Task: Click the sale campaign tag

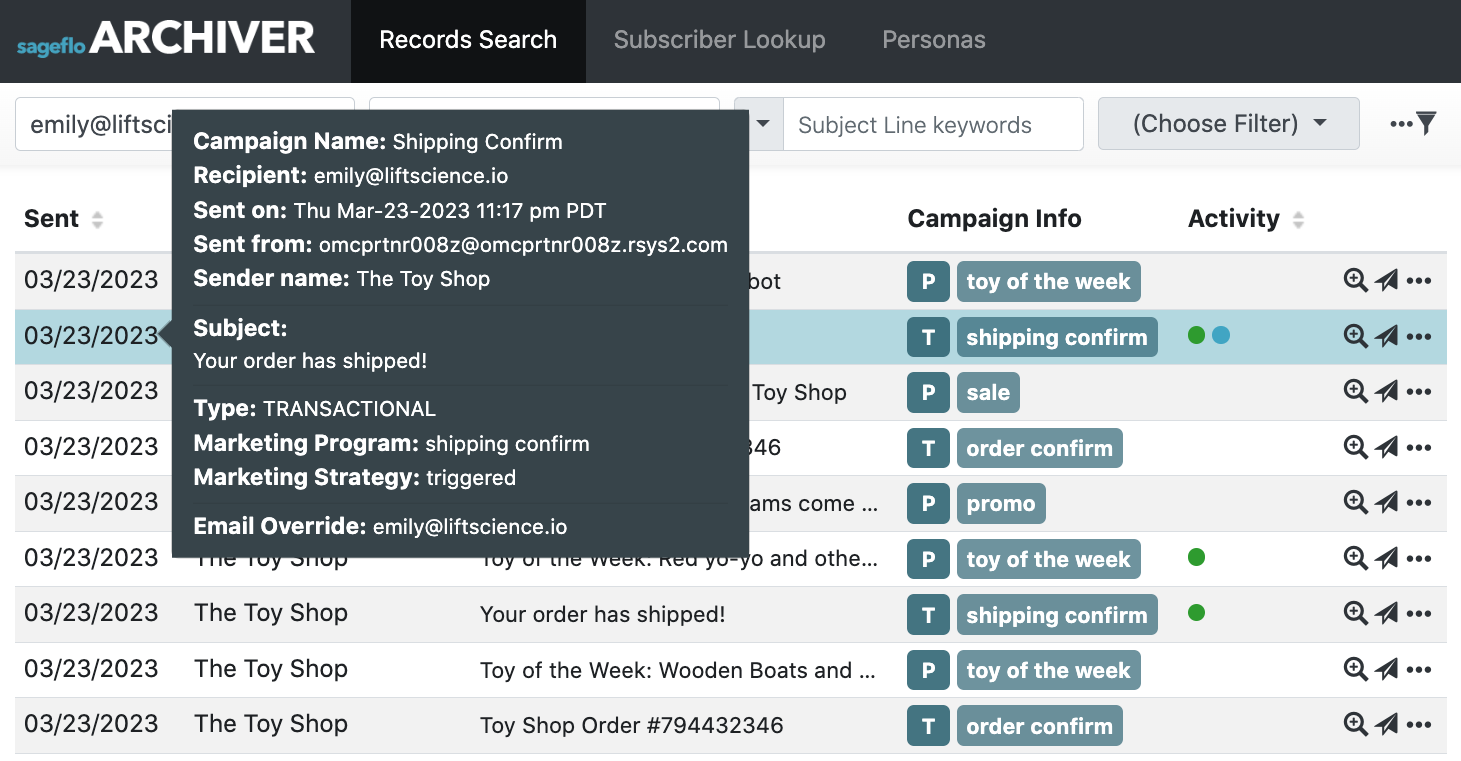Action: tap(988, 393)
